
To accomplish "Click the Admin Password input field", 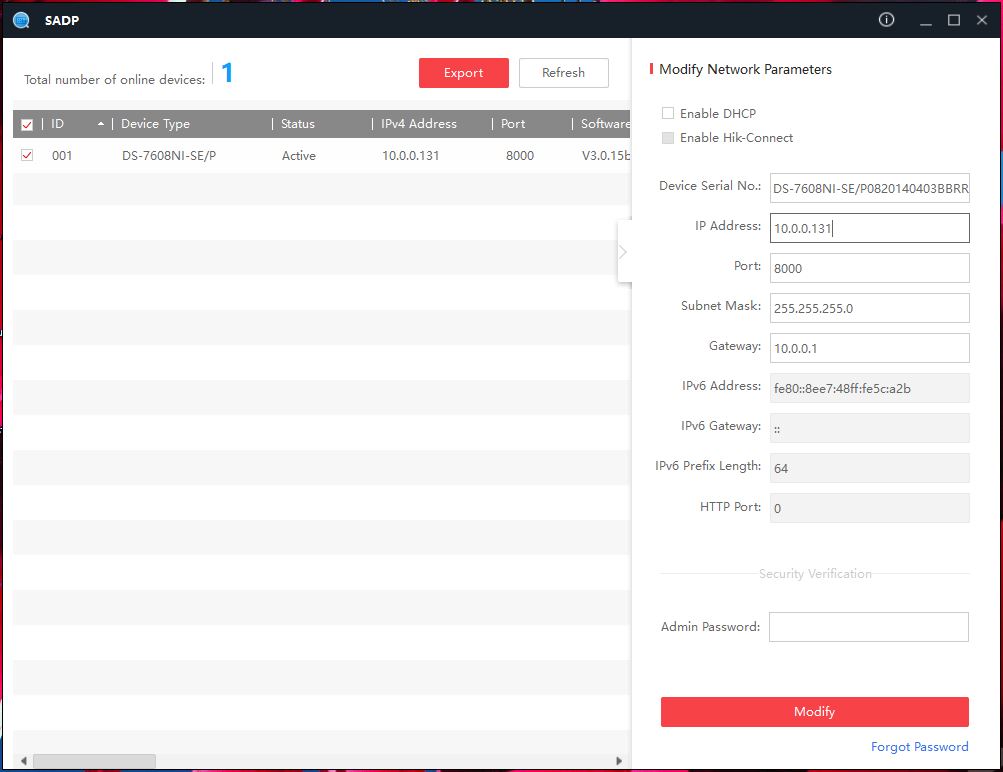I will [868, 627].
